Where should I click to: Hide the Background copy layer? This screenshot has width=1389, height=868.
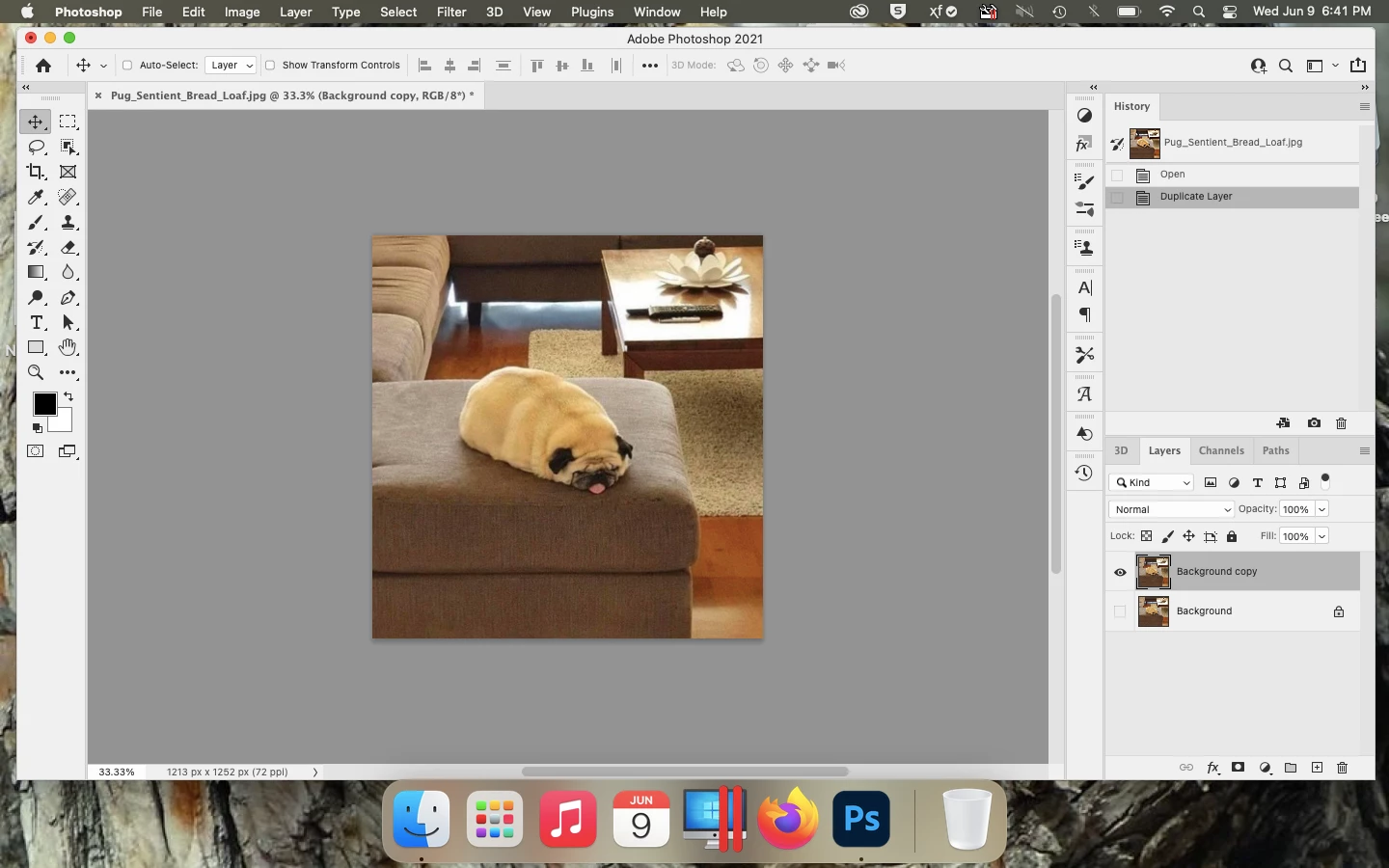(x=1120, y=572)
